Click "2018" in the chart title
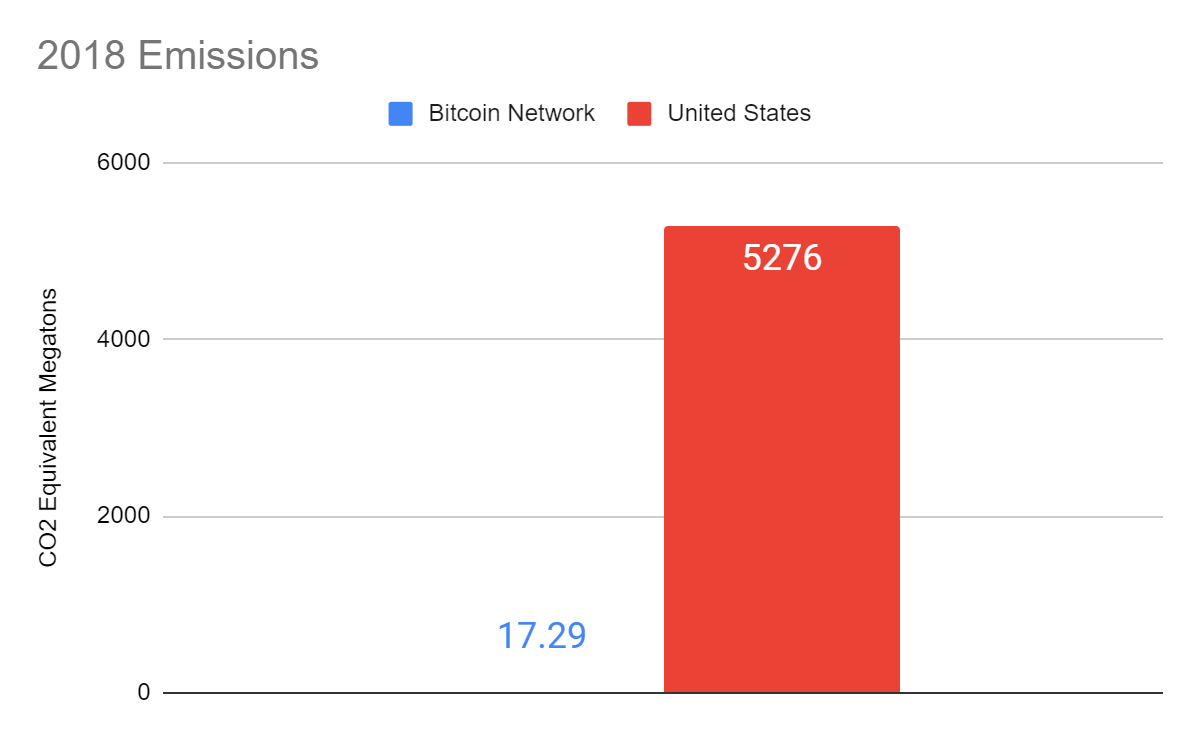This screenshot has width=1200, height=742. [x=81, y=56]
